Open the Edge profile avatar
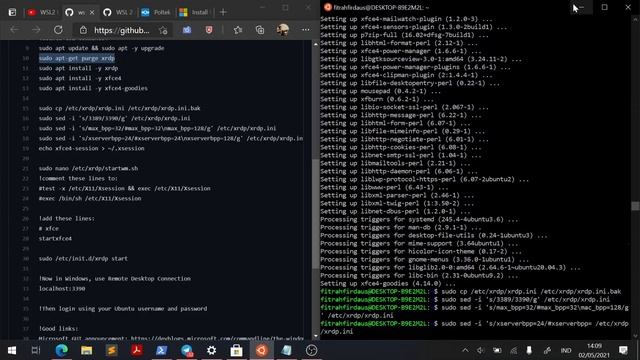This screenshot has width=640, height=360. point(282,30)
